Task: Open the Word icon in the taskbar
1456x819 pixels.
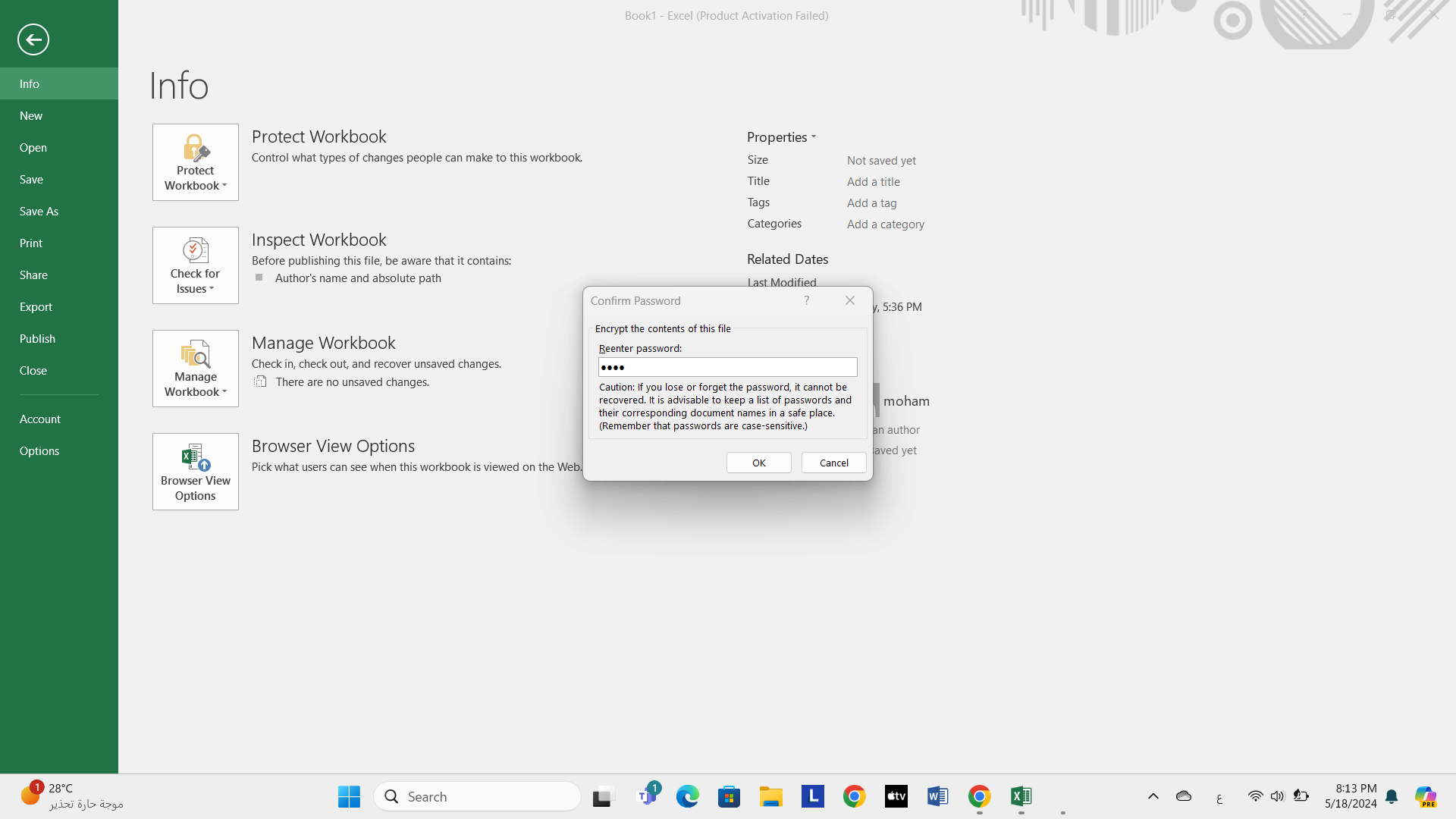Action: click(937, 796)
